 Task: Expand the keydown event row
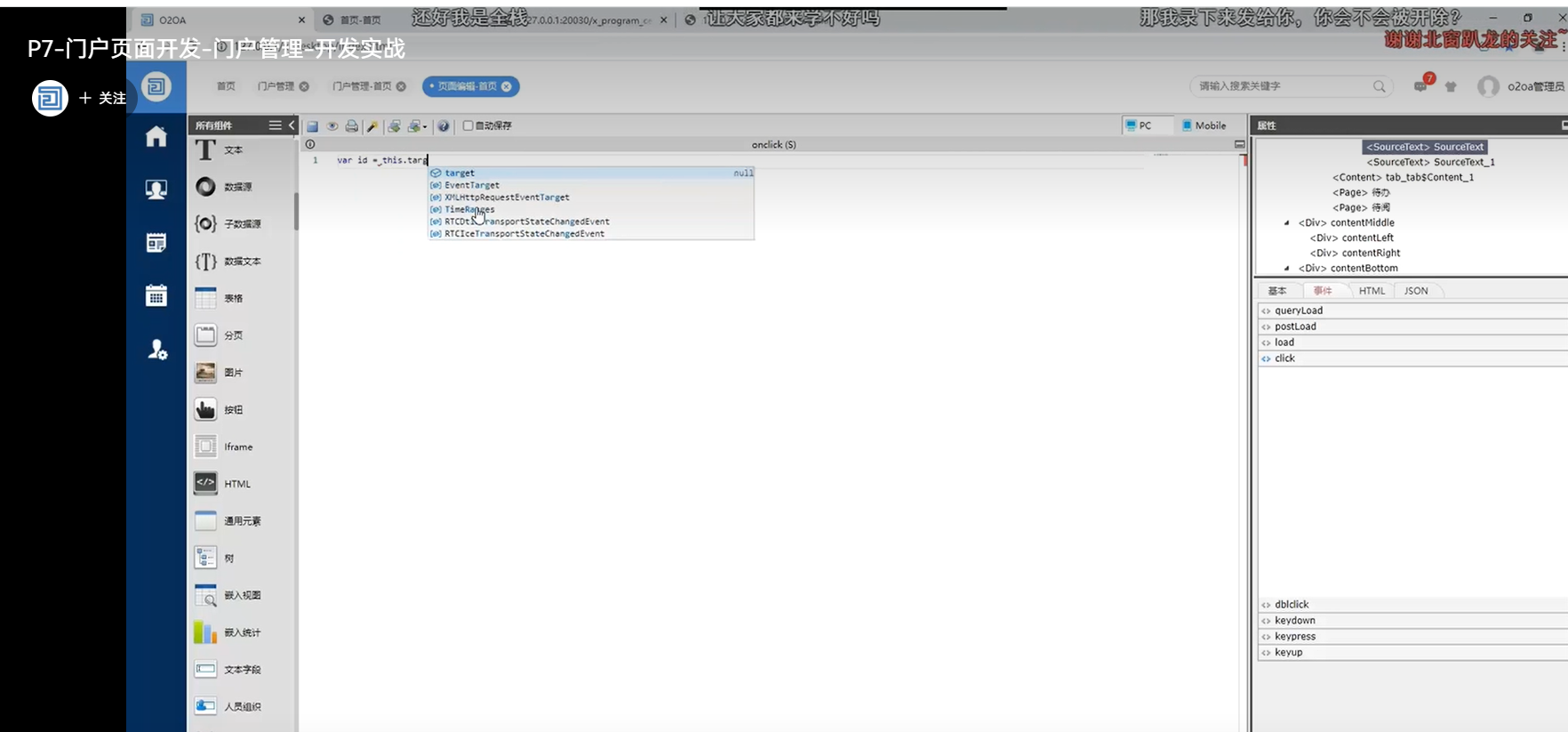click(x=1412, y=620)
